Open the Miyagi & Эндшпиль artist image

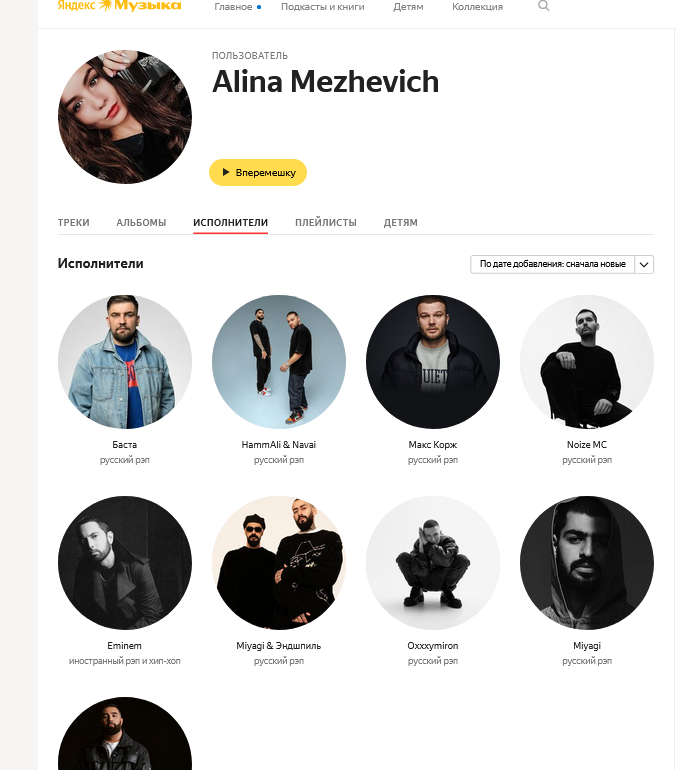279,563
